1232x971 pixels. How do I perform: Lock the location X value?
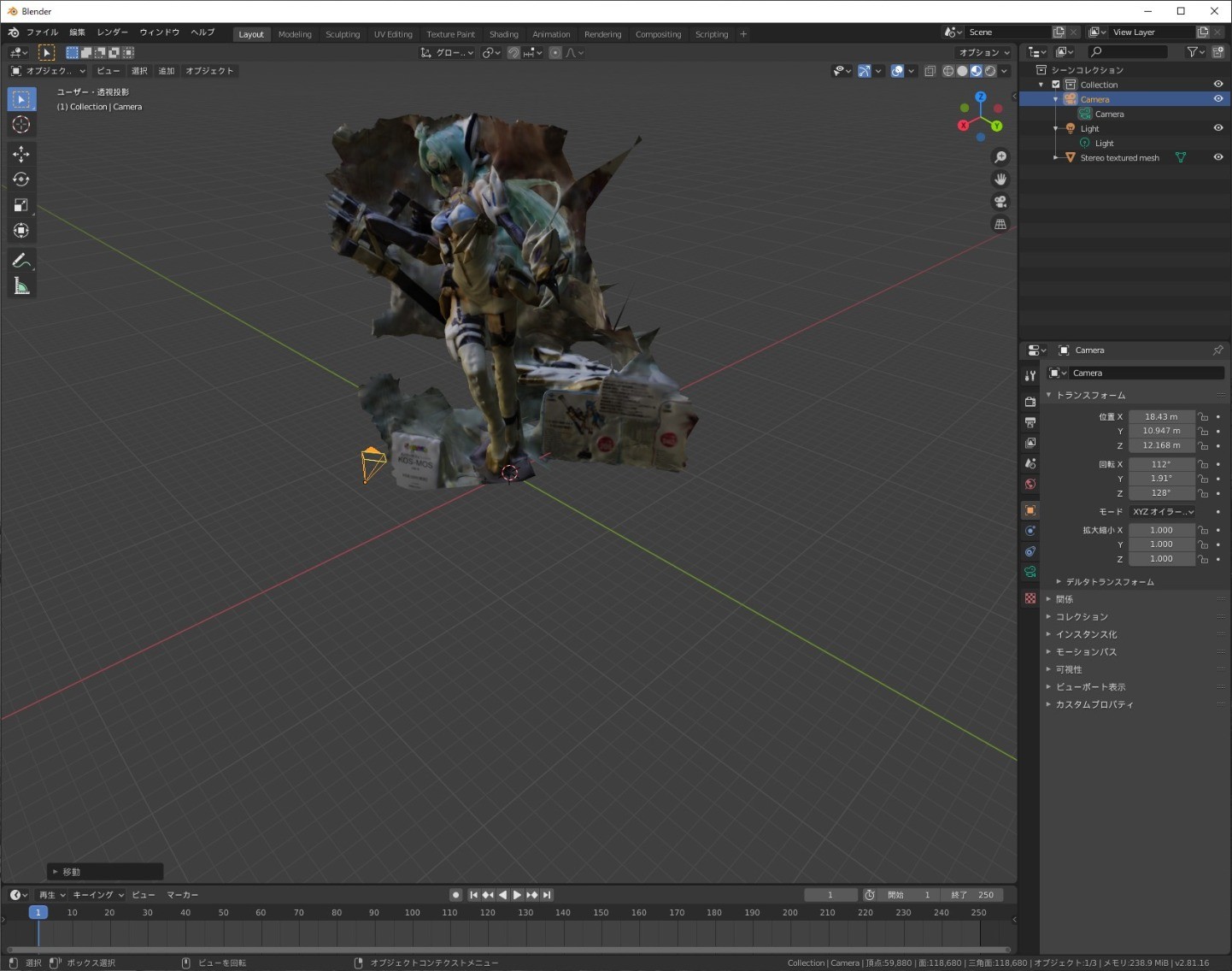tap(1203, 417)
